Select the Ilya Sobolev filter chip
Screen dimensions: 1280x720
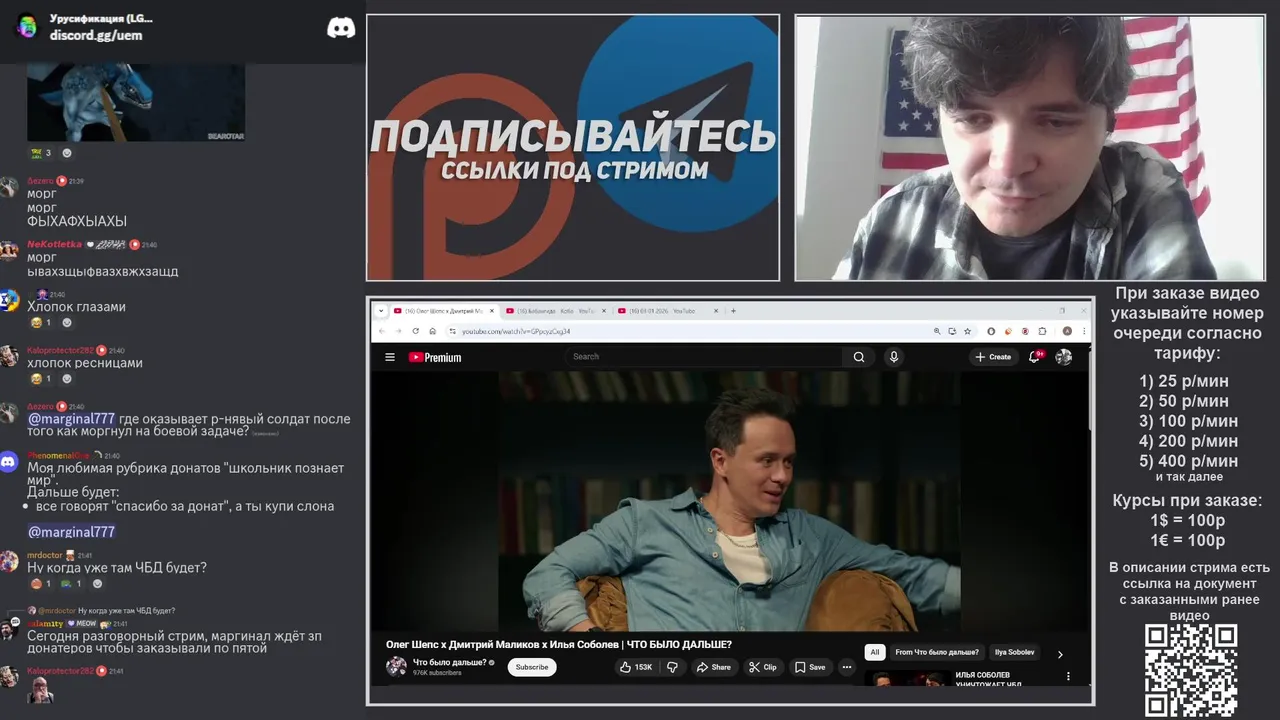[1014, 652]
